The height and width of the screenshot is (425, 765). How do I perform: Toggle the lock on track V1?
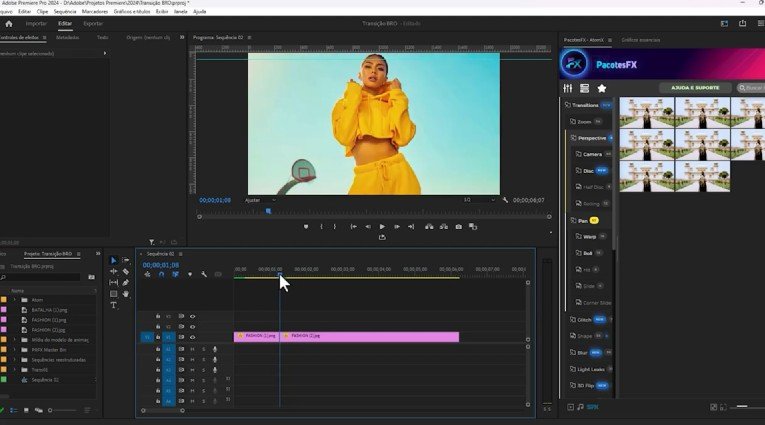coord(158,337)
